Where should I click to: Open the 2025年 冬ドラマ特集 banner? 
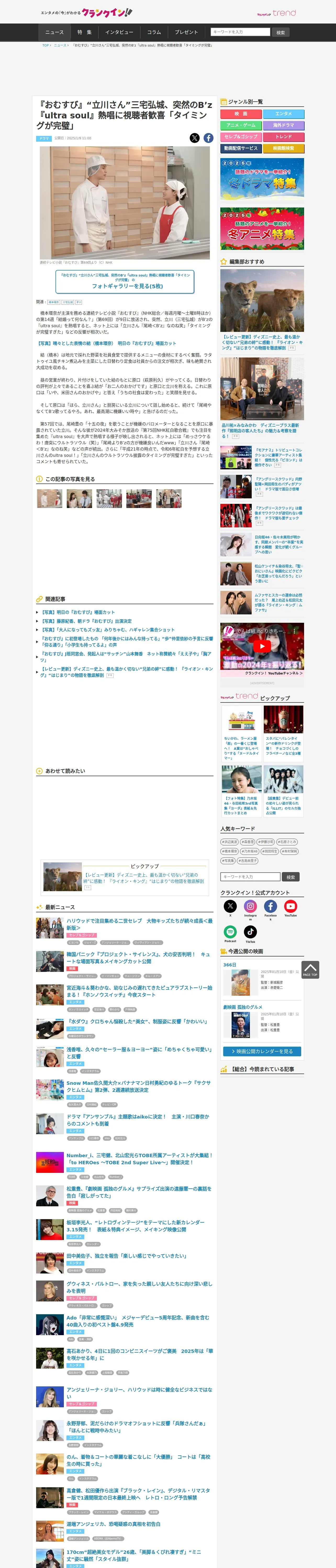pyautogui.click(x=262, y=179)
